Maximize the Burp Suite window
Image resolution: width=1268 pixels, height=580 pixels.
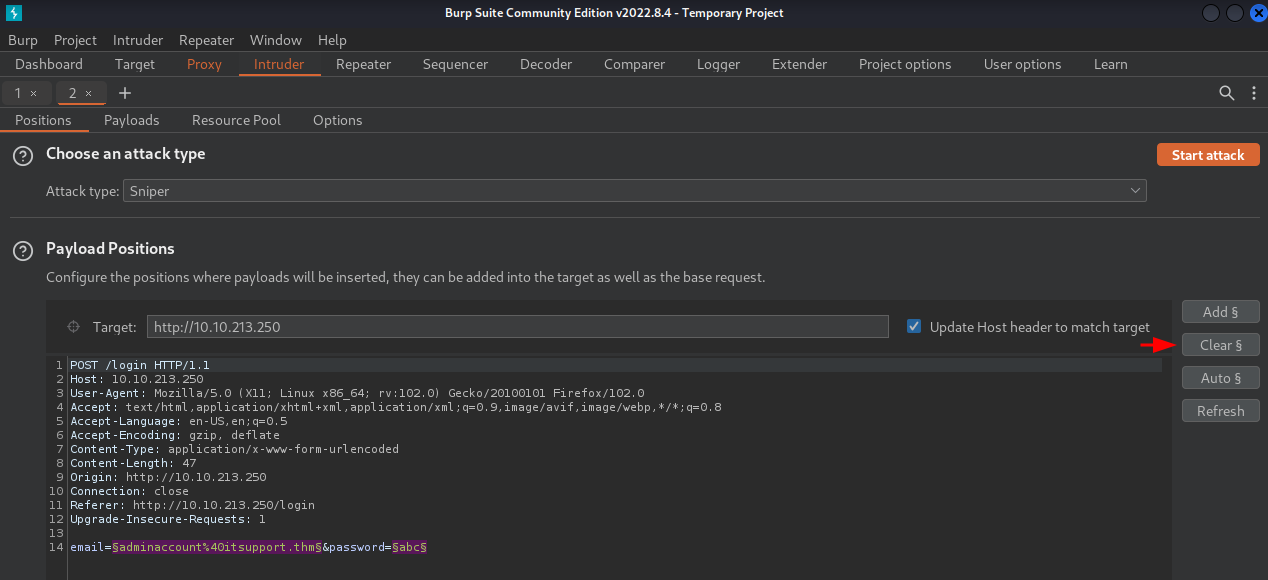pyautogui.click(x=1234, y=13)
